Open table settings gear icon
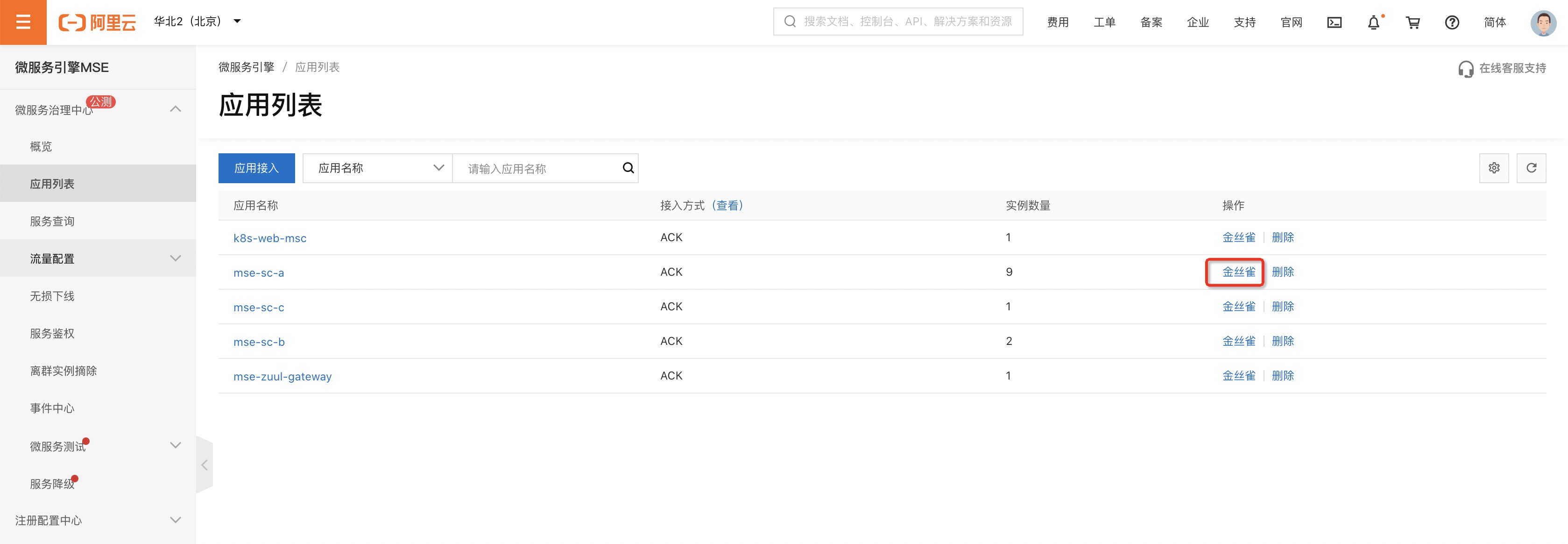Screen dimensions: 1568x544 pyautogui.click(x=1494, y=168)
